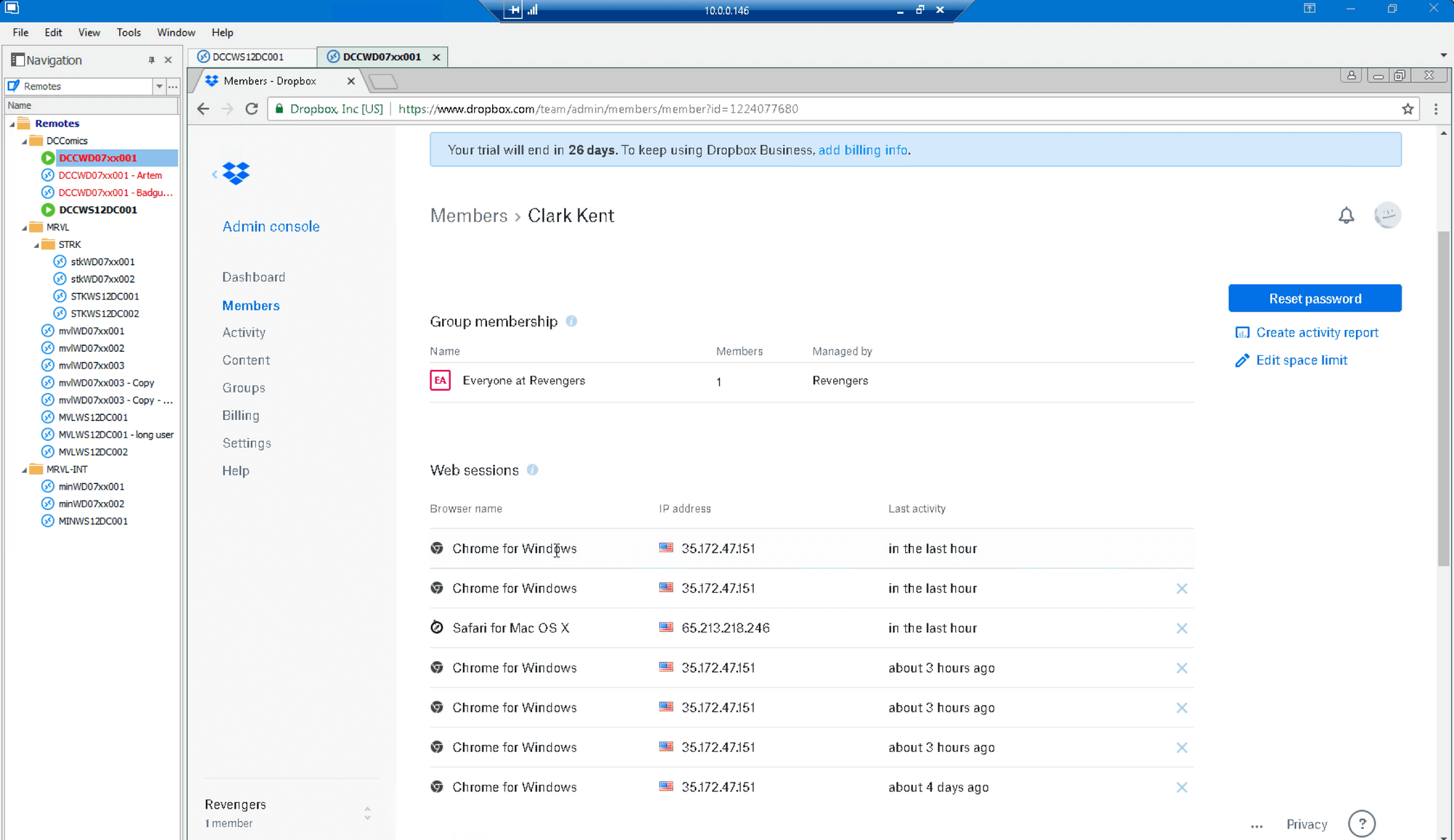Open the Edit menu
Viewport: 1454px width, 840px height.
tap(53, 33)
